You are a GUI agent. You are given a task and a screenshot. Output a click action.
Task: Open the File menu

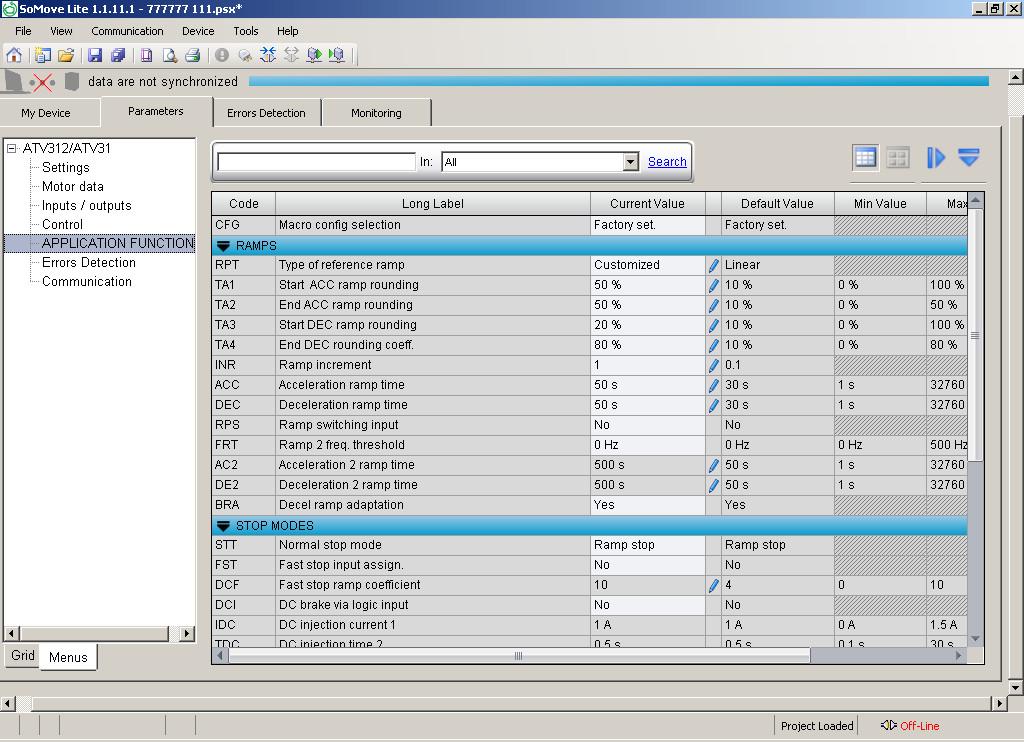(23, 31)
